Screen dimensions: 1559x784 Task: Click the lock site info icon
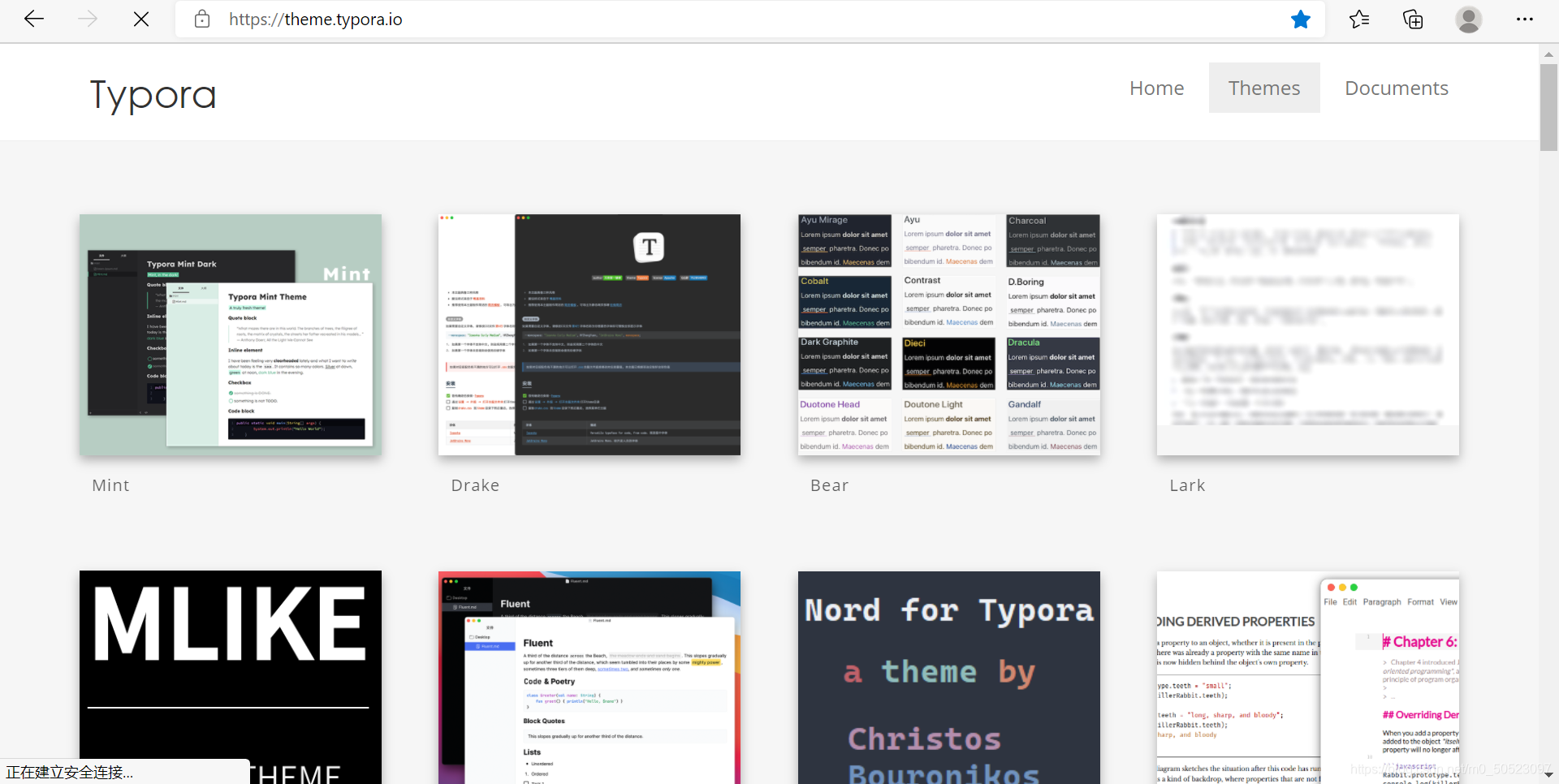coord(202,19)
